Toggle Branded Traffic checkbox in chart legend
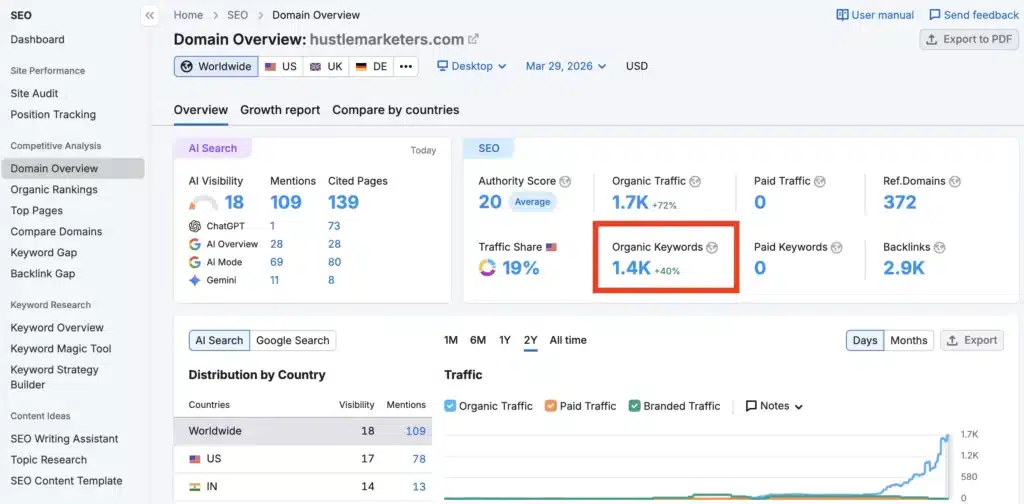The image size is (1024, 504). click(634, 406)
